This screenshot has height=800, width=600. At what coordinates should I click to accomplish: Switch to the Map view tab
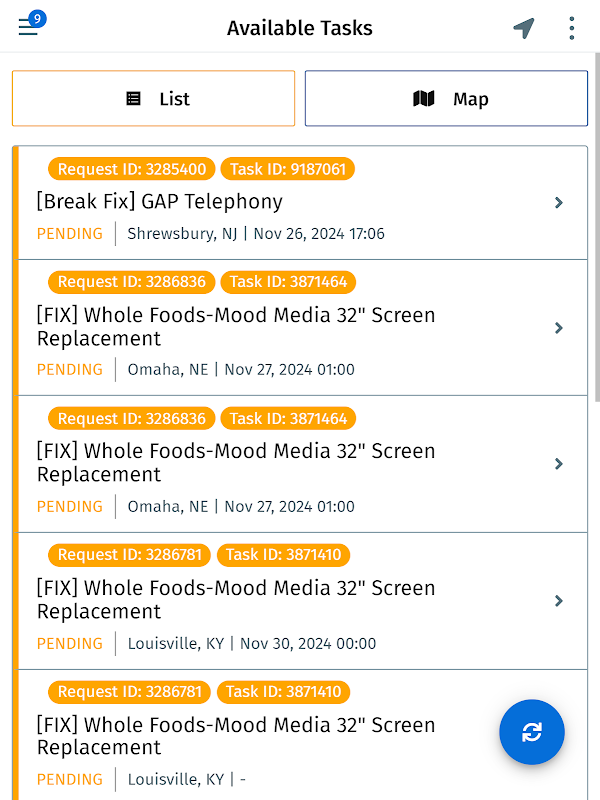pos(446,98)
